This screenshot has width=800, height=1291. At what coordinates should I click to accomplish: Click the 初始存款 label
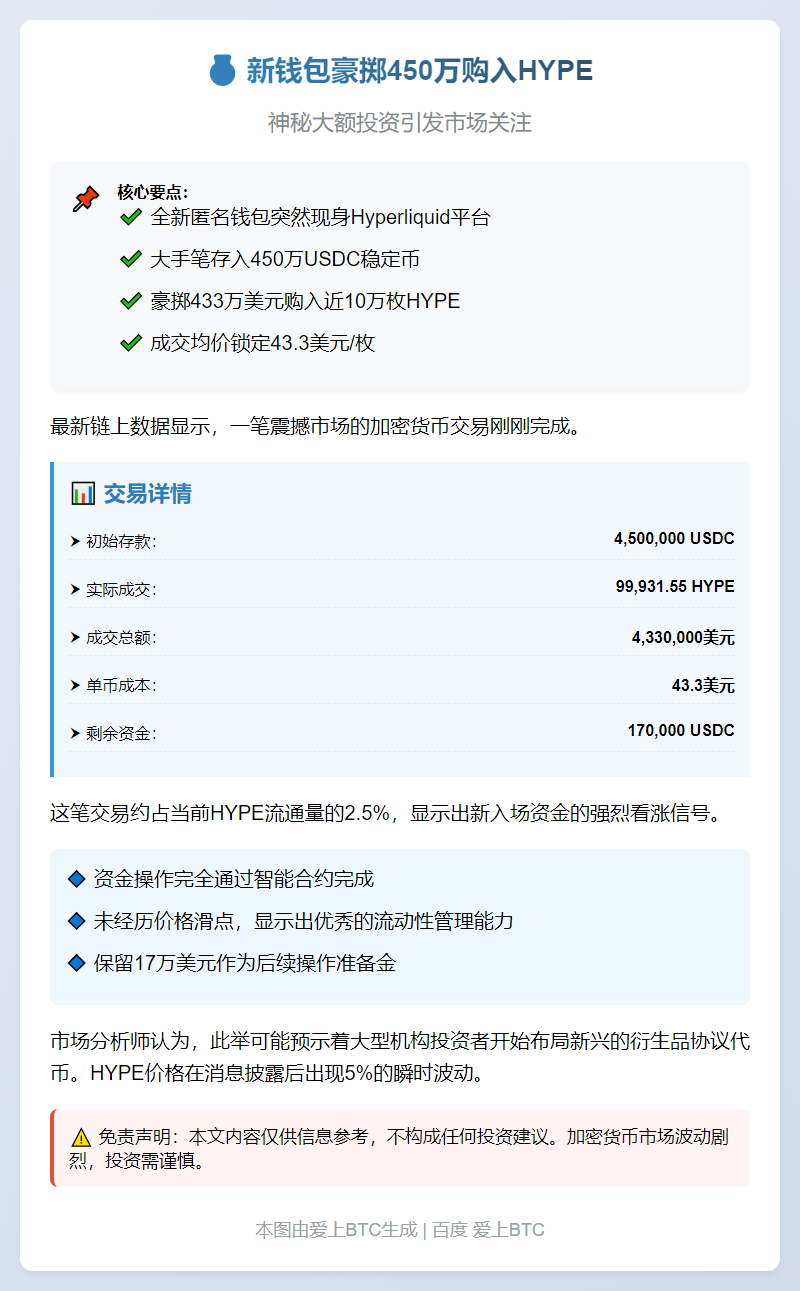(121, 542)
